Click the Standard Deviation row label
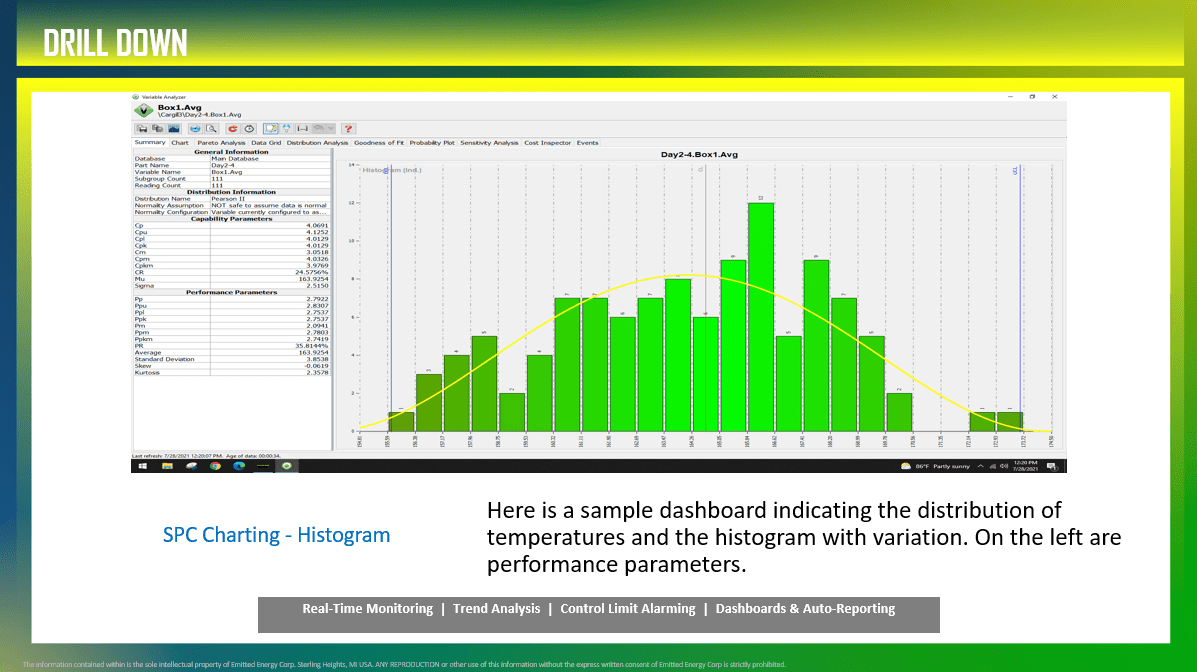 pyautogui.click(x=164, y=359)
